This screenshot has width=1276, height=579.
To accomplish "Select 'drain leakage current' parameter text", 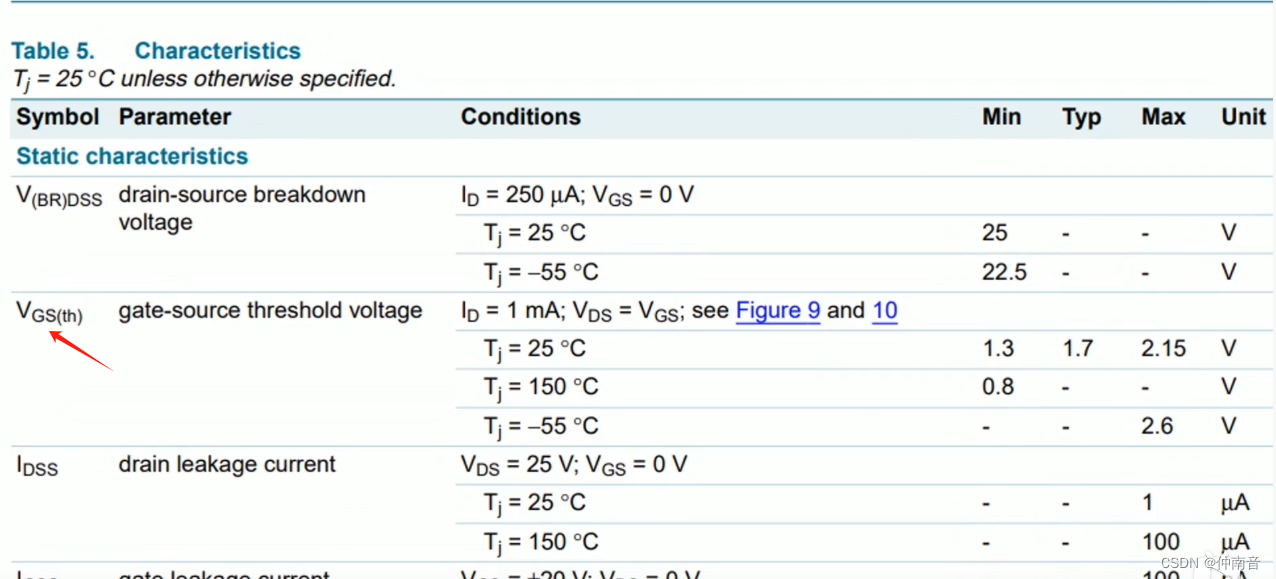I will (227, 464).
